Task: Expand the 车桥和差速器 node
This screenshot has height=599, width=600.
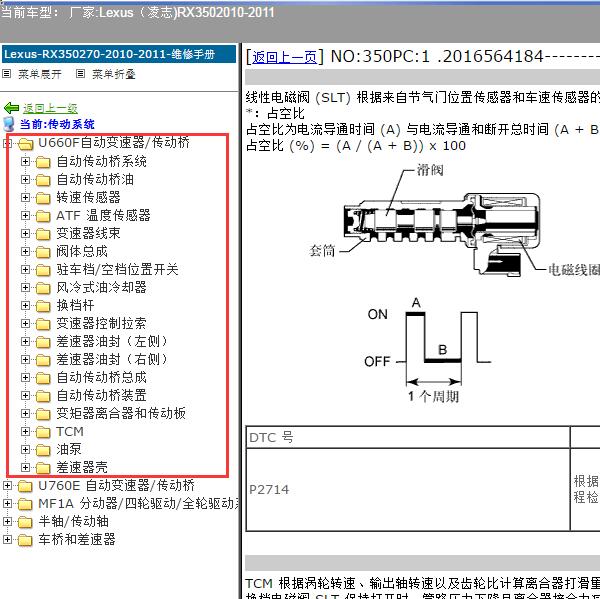Action: tap(7, 540)
